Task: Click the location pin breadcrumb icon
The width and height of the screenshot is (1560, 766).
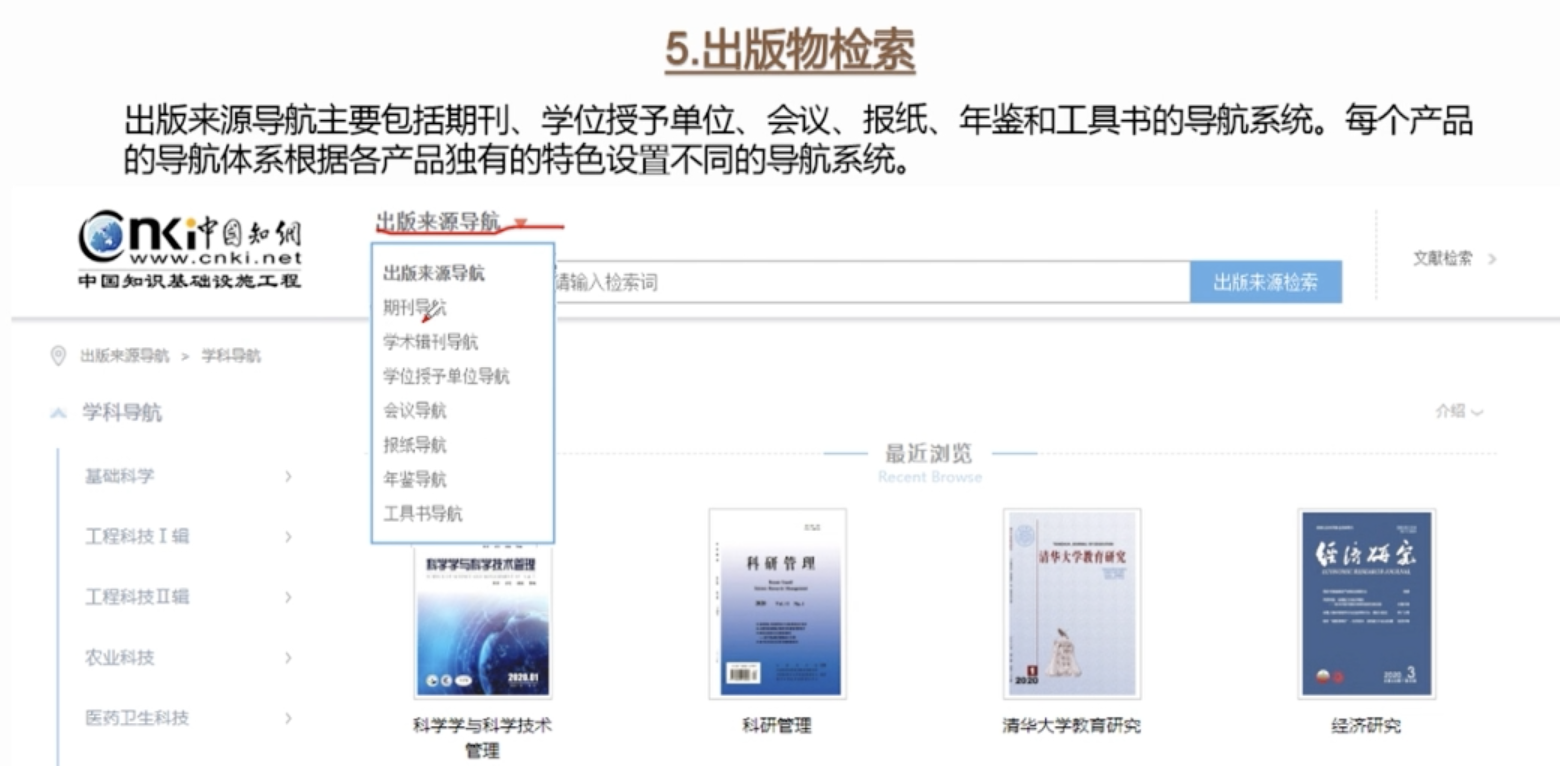Action: [58, 355]
